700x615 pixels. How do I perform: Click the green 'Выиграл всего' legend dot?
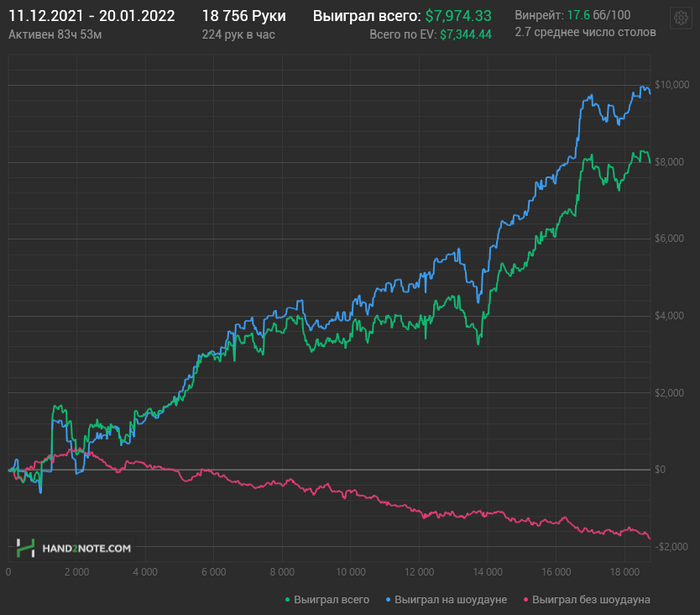click(x=288, y=599)
